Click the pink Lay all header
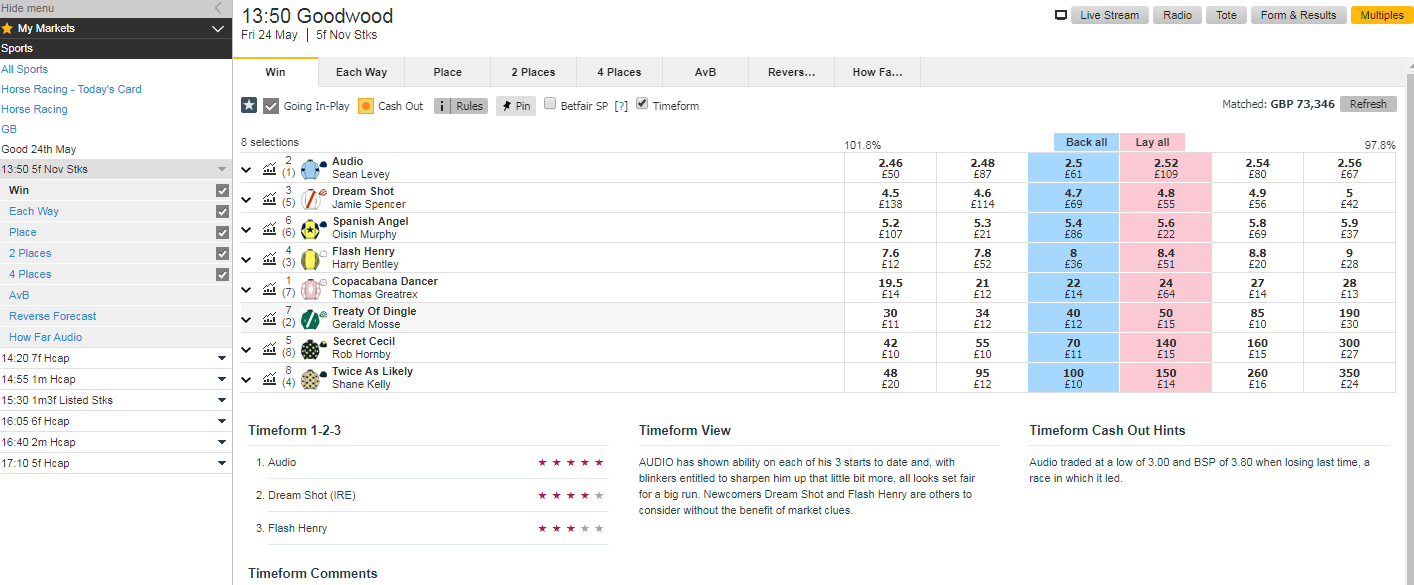 1152,142
